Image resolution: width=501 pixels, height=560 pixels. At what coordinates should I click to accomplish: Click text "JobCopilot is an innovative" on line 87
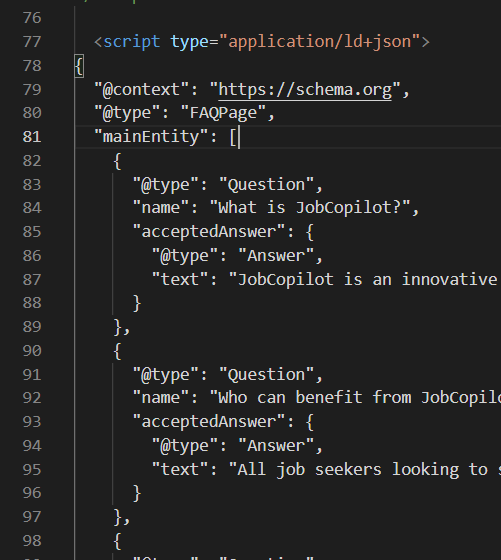pos(367,279)
